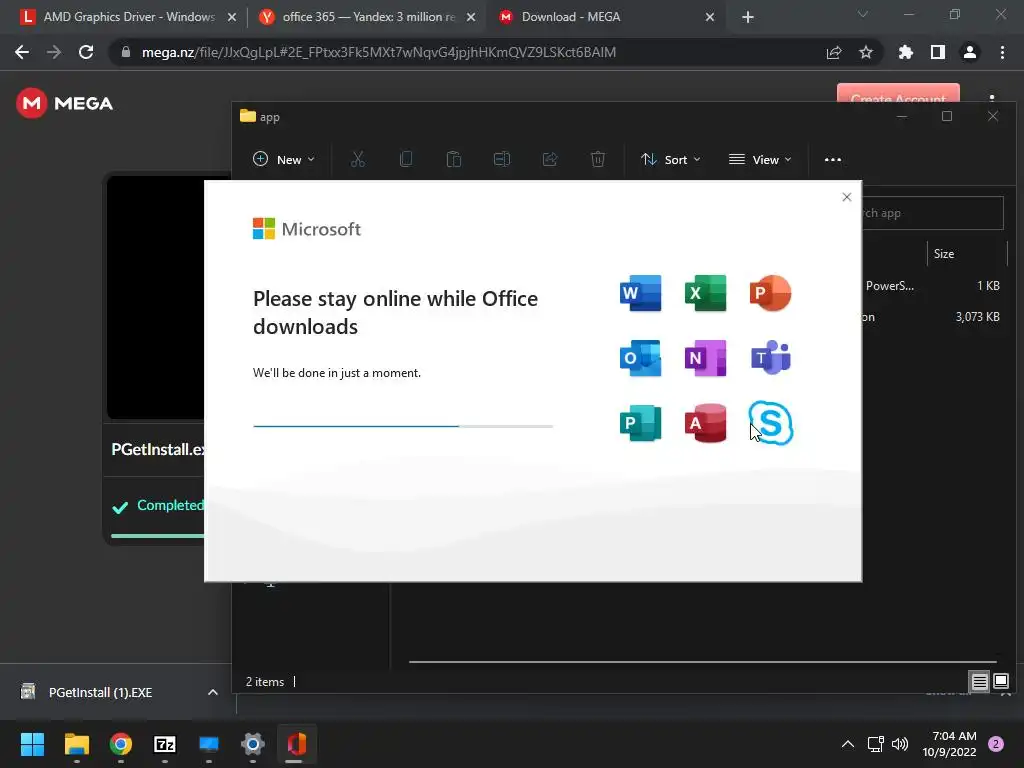This screenshot has width=1024, height=768.
Task: Click the Microsoft logo in installer
Action: click(306, 229)
